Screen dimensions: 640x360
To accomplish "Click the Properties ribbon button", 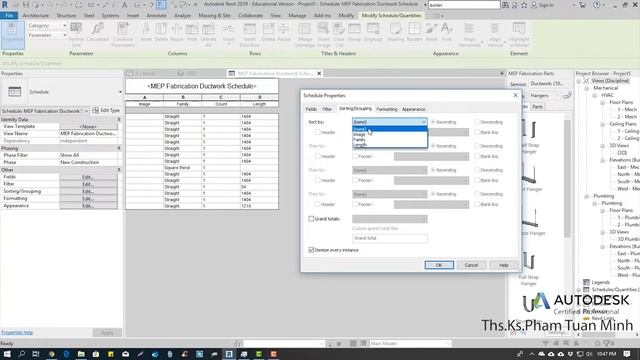I will click(x=12, y=35).
